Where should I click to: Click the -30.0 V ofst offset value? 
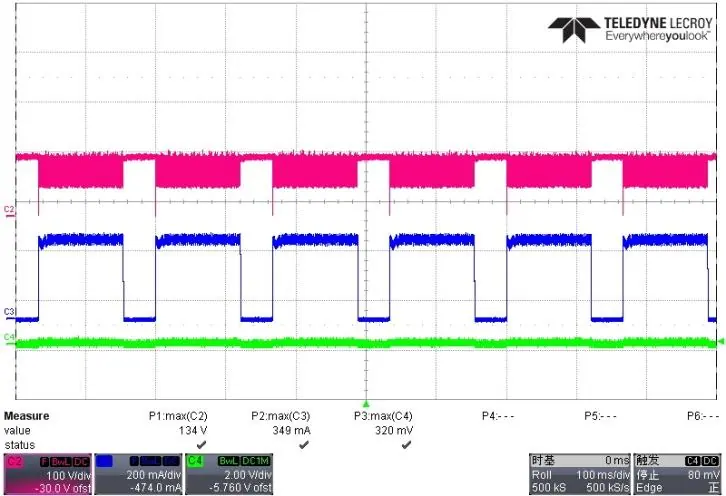[x=63, y=488]
